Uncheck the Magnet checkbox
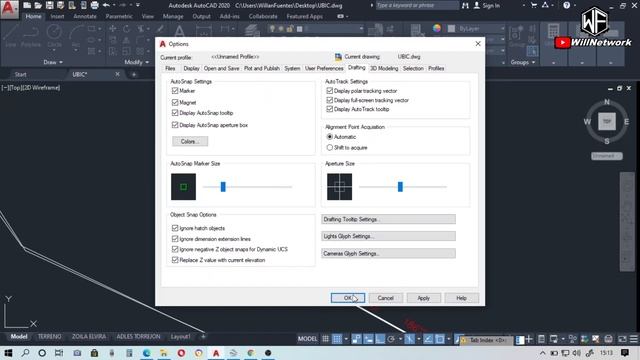This screenshot has width=640, height=360. click(x=175, y=102)
